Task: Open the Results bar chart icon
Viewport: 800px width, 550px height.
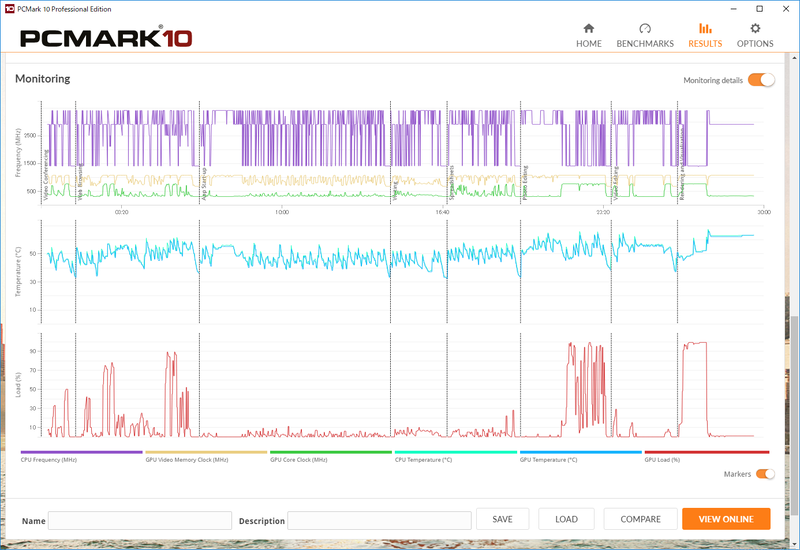Action: coord(705,29)
